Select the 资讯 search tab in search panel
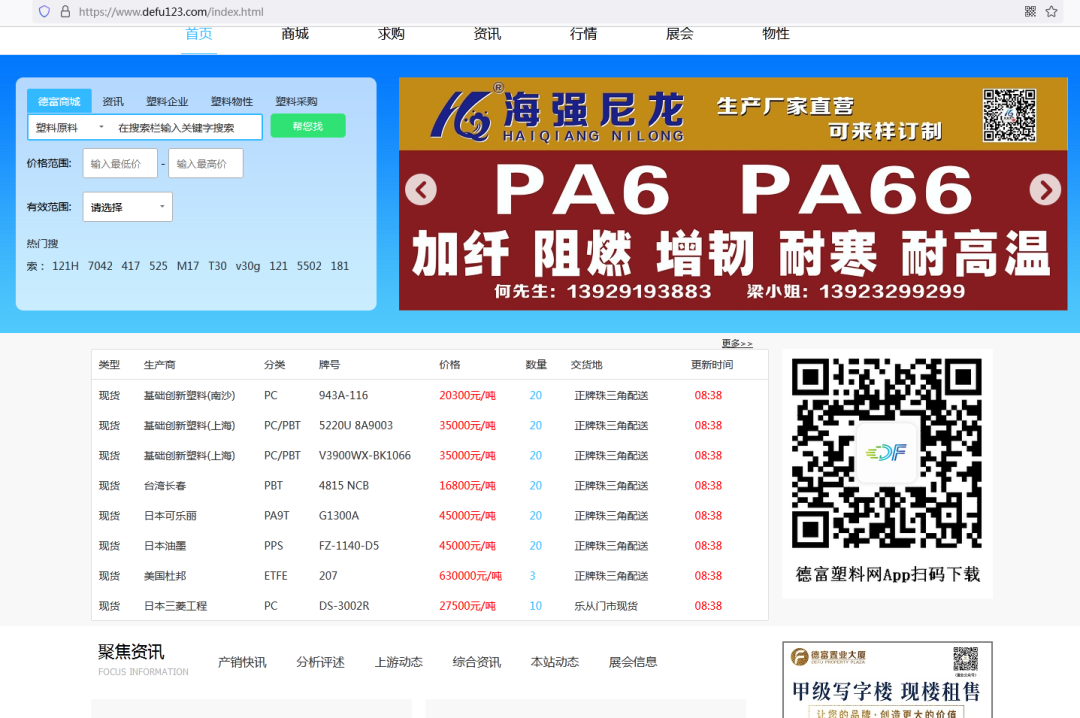 [113, 101]
